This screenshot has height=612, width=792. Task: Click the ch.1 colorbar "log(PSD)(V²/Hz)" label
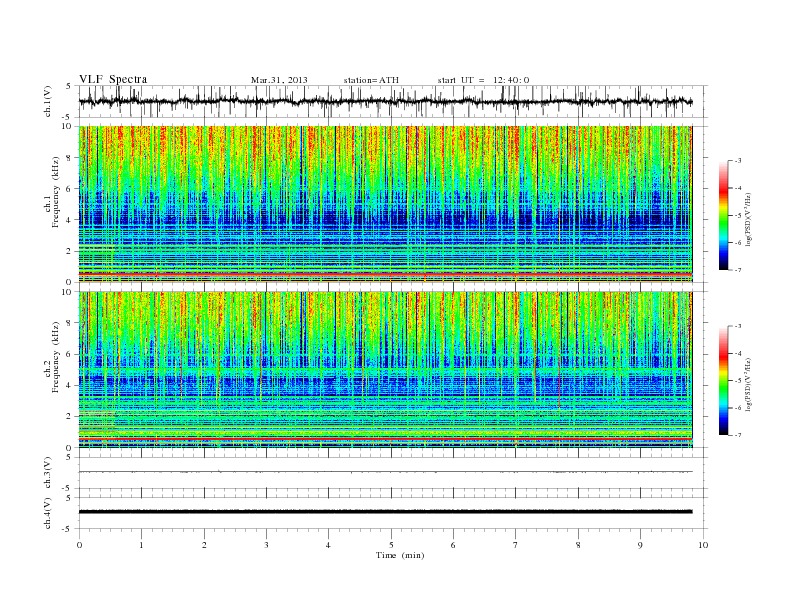[748, 220]
